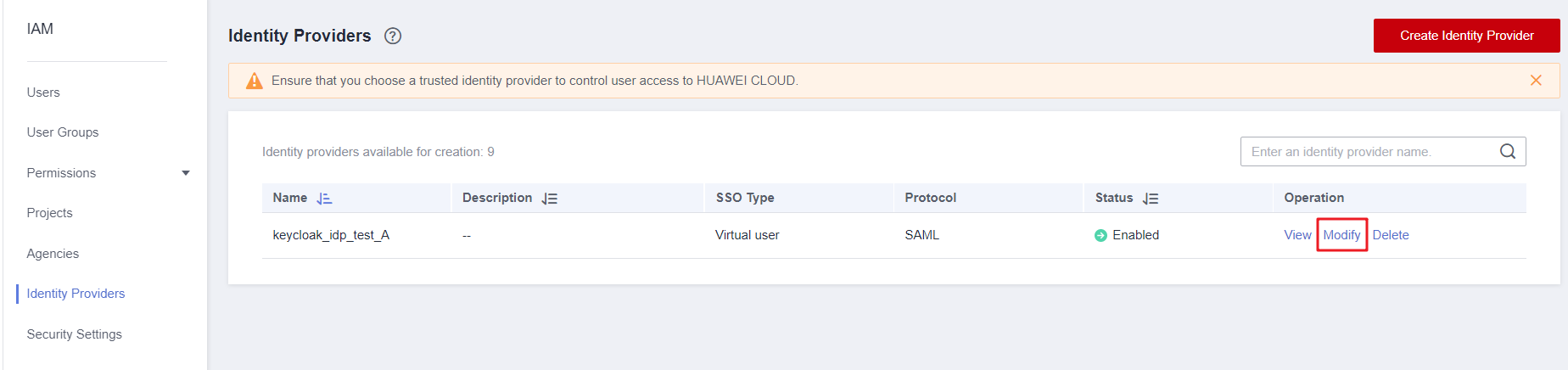This screenshot has width=1568, height=370.
Task: Delete the keycloak_idp_test_A provider
Action: click(x=1391, y=235)
